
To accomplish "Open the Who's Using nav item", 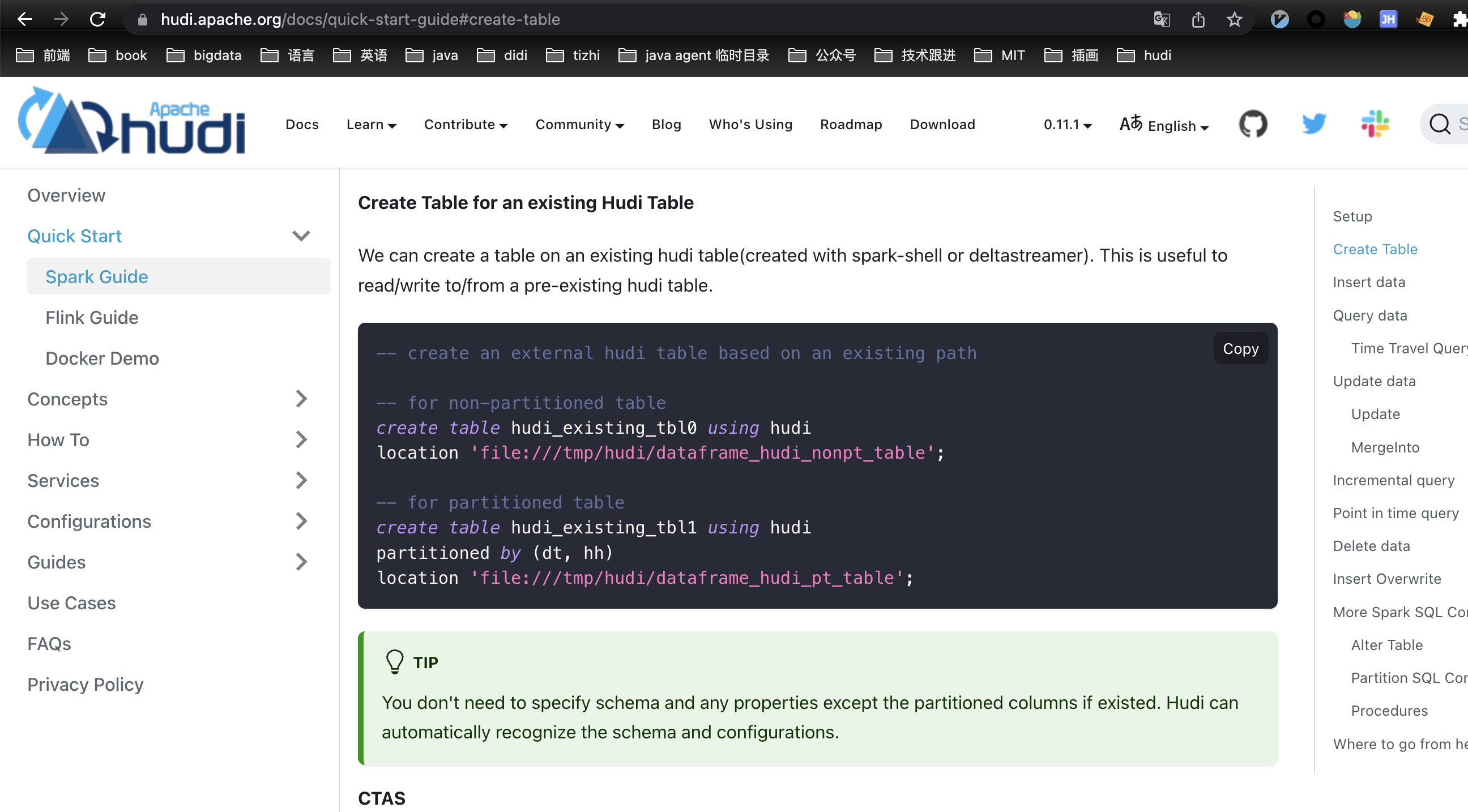I will [x=750, y=124].
